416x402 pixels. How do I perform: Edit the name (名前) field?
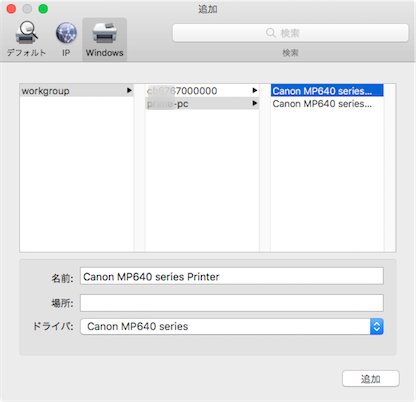232,276
